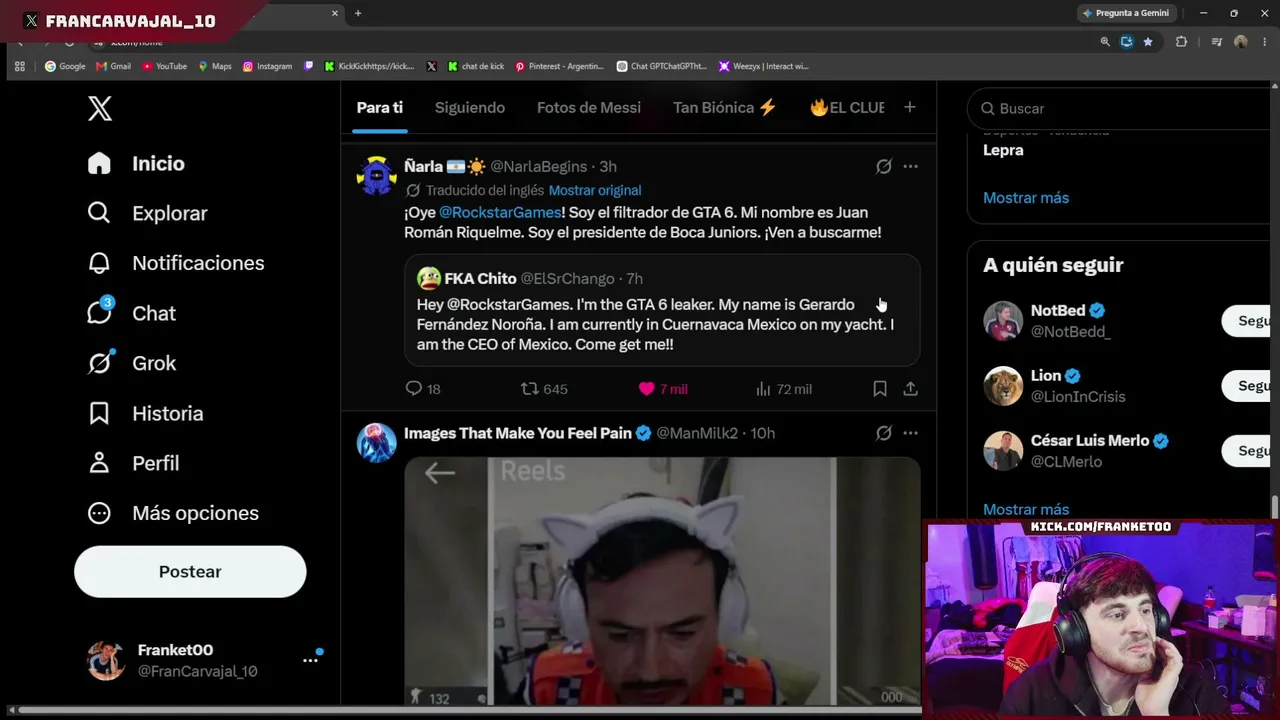Open Chrome profile avatar menu

(1241, 42)
